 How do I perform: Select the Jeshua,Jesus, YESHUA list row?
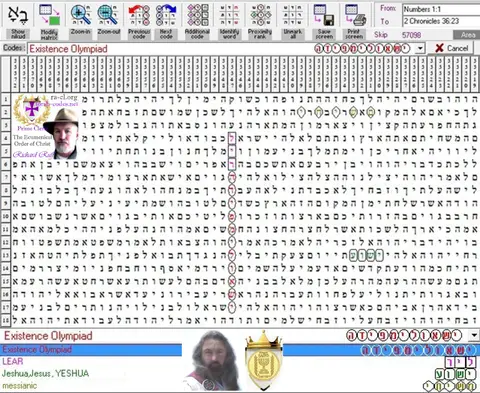[x=240, y=373]
